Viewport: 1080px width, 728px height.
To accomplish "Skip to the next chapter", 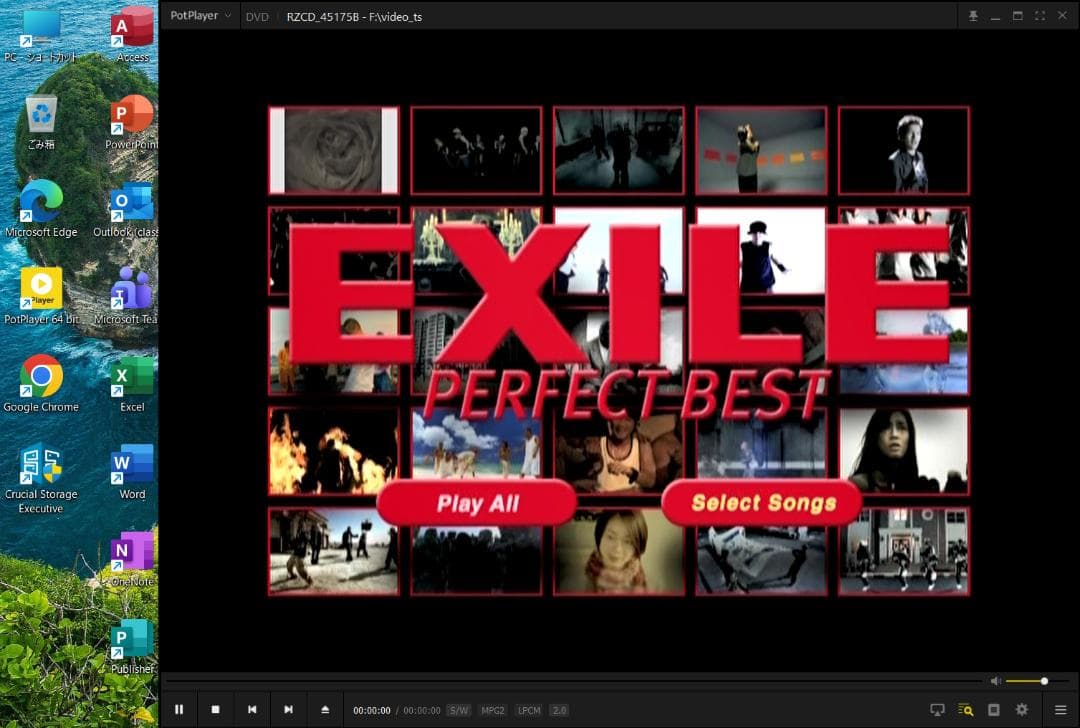I will [x=288, y=709].
